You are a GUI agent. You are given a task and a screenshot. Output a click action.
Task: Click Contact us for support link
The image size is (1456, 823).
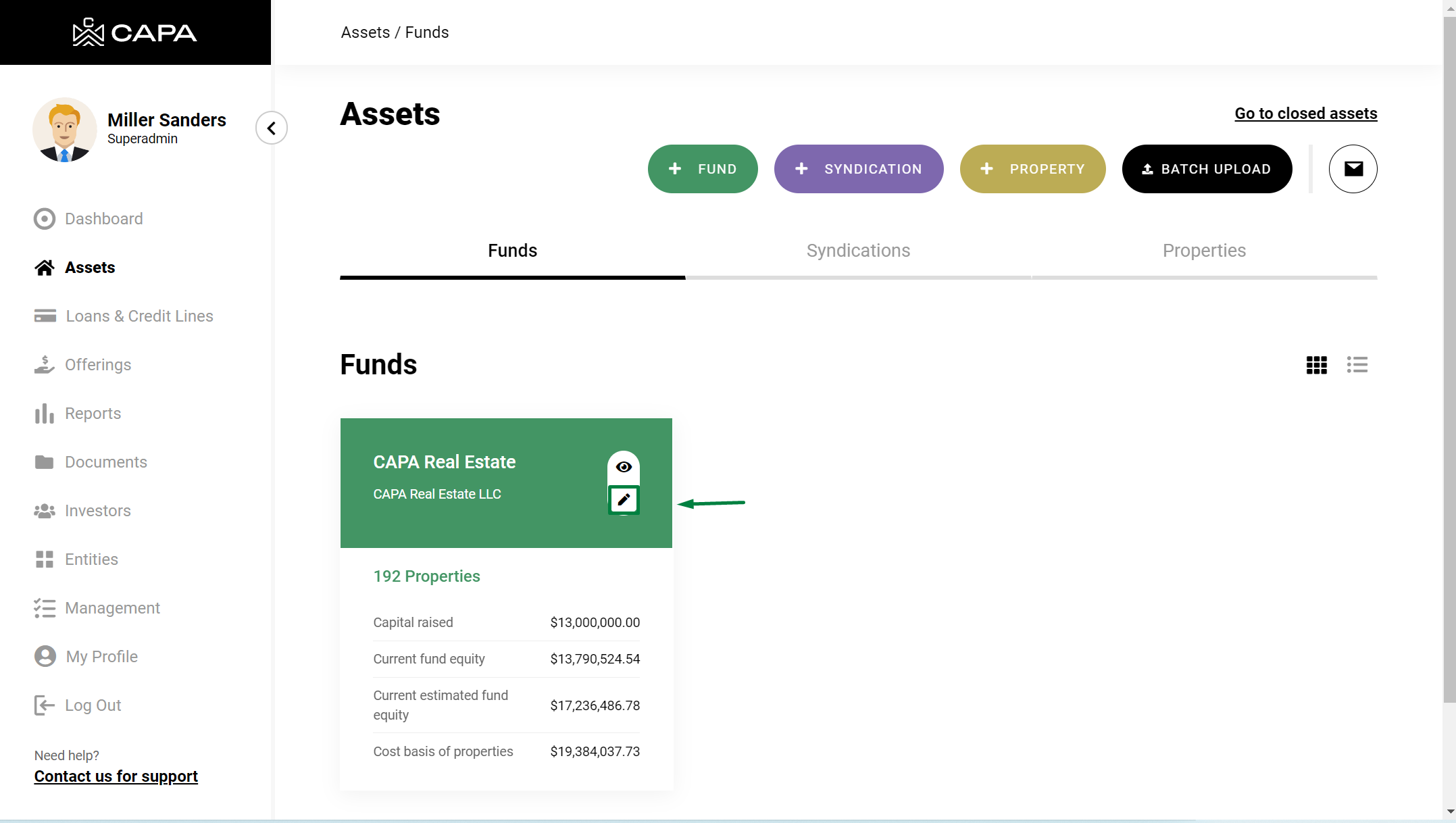116,776
